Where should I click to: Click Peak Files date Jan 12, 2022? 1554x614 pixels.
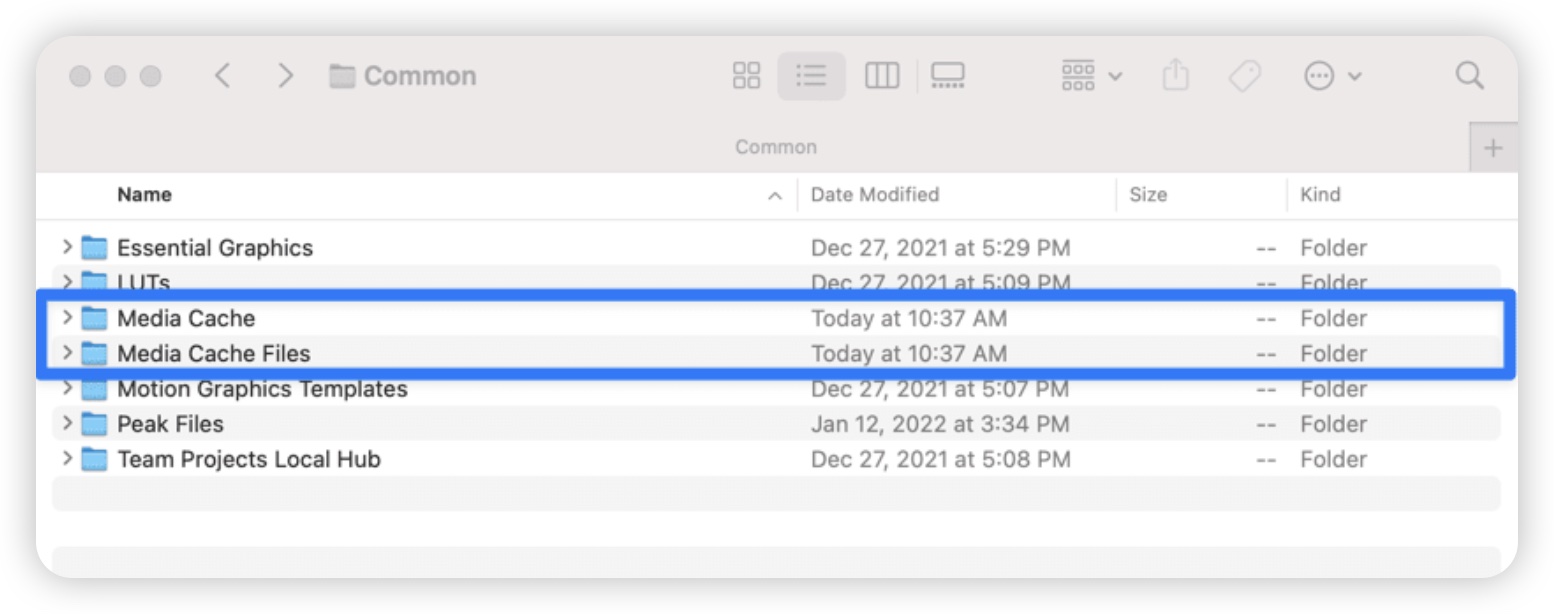[940, 424]
